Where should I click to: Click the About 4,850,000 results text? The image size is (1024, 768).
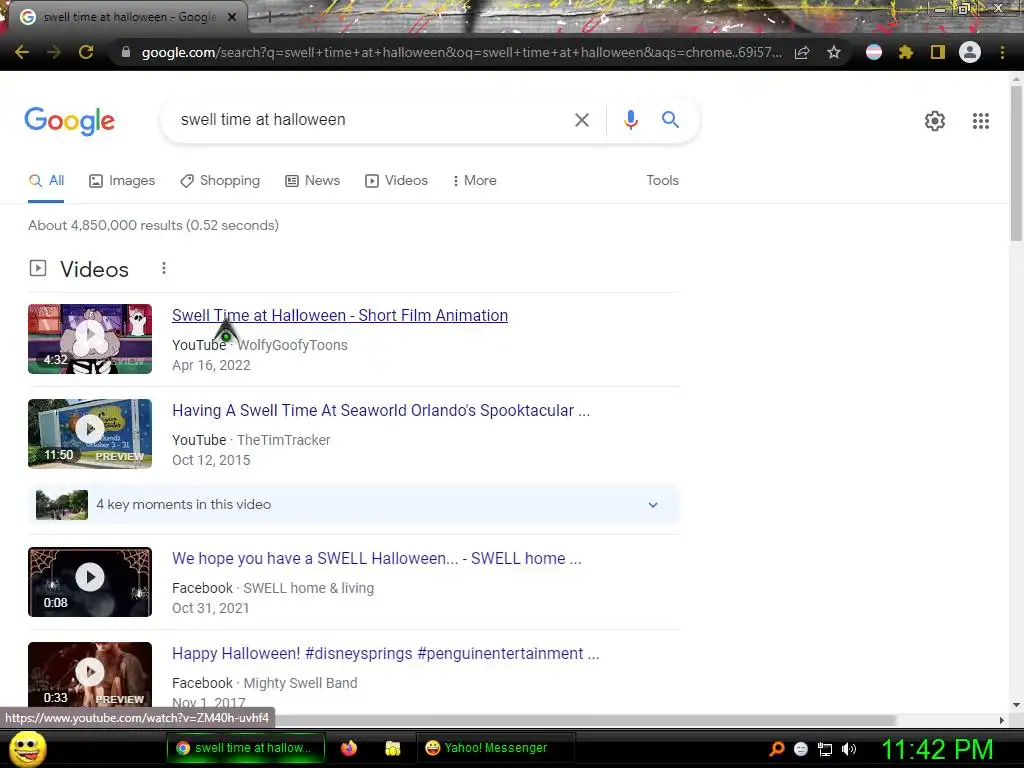[x=153, y=225]
